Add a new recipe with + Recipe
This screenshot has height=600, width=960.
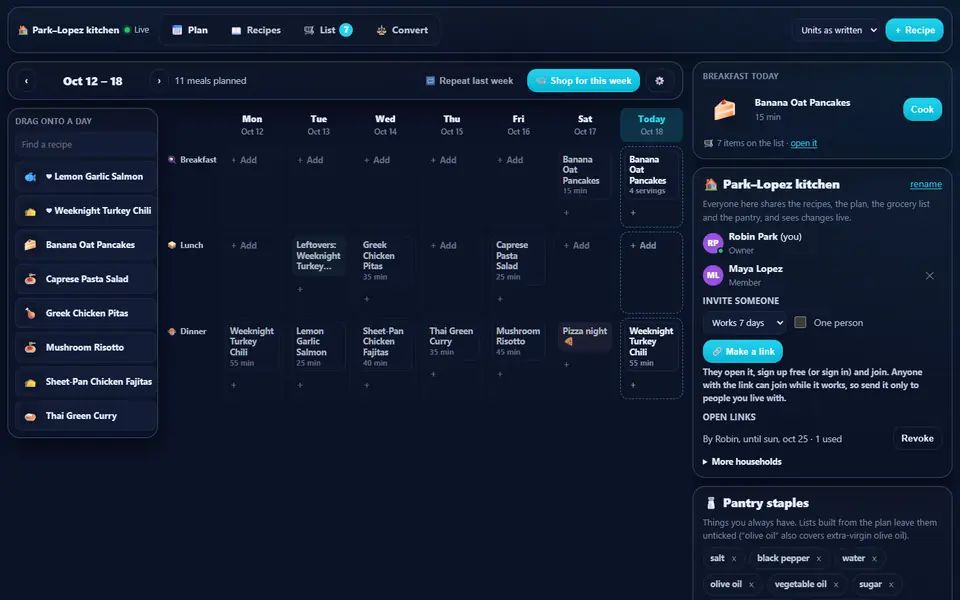click(x=915, y=30)
